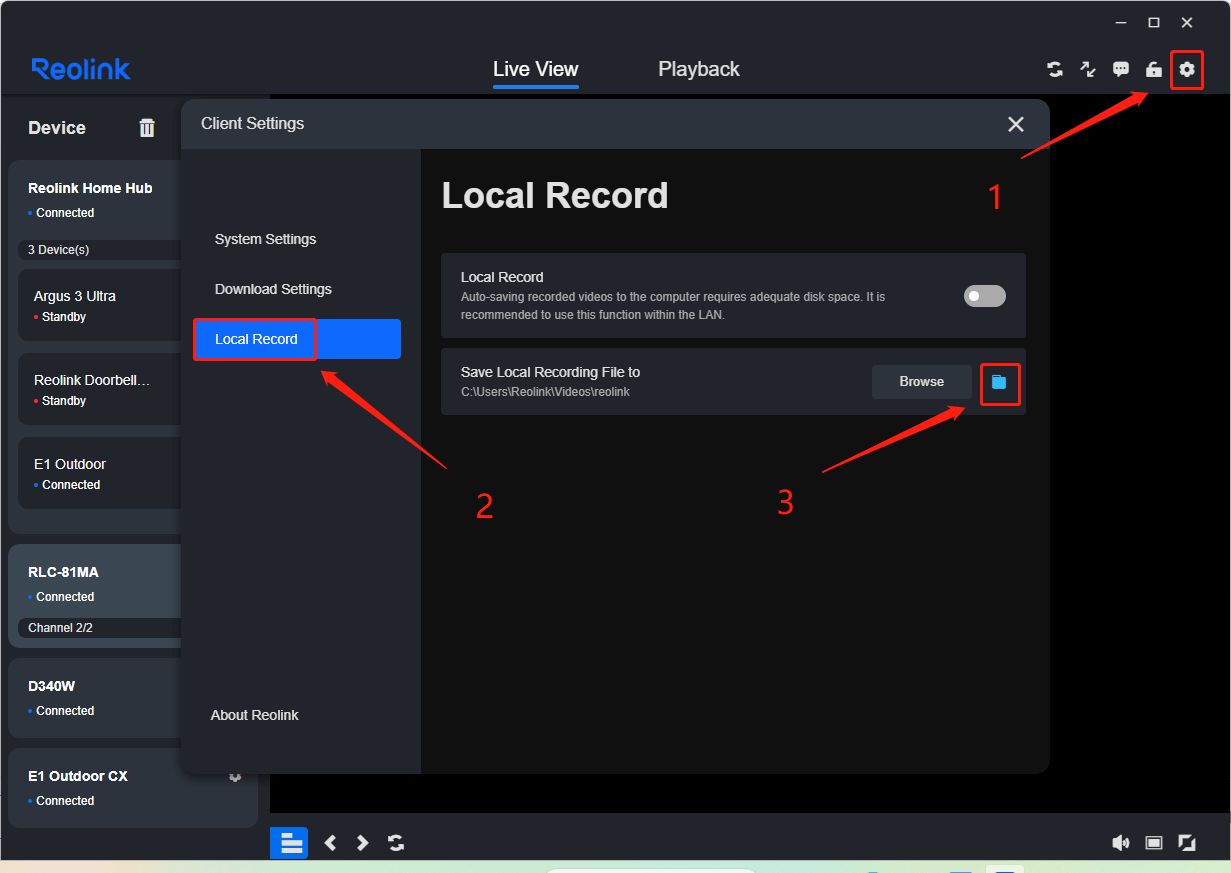Click 'Save Local Recording File to' label
Viewport: 1231px width, 873px height.
coord(550,372)
